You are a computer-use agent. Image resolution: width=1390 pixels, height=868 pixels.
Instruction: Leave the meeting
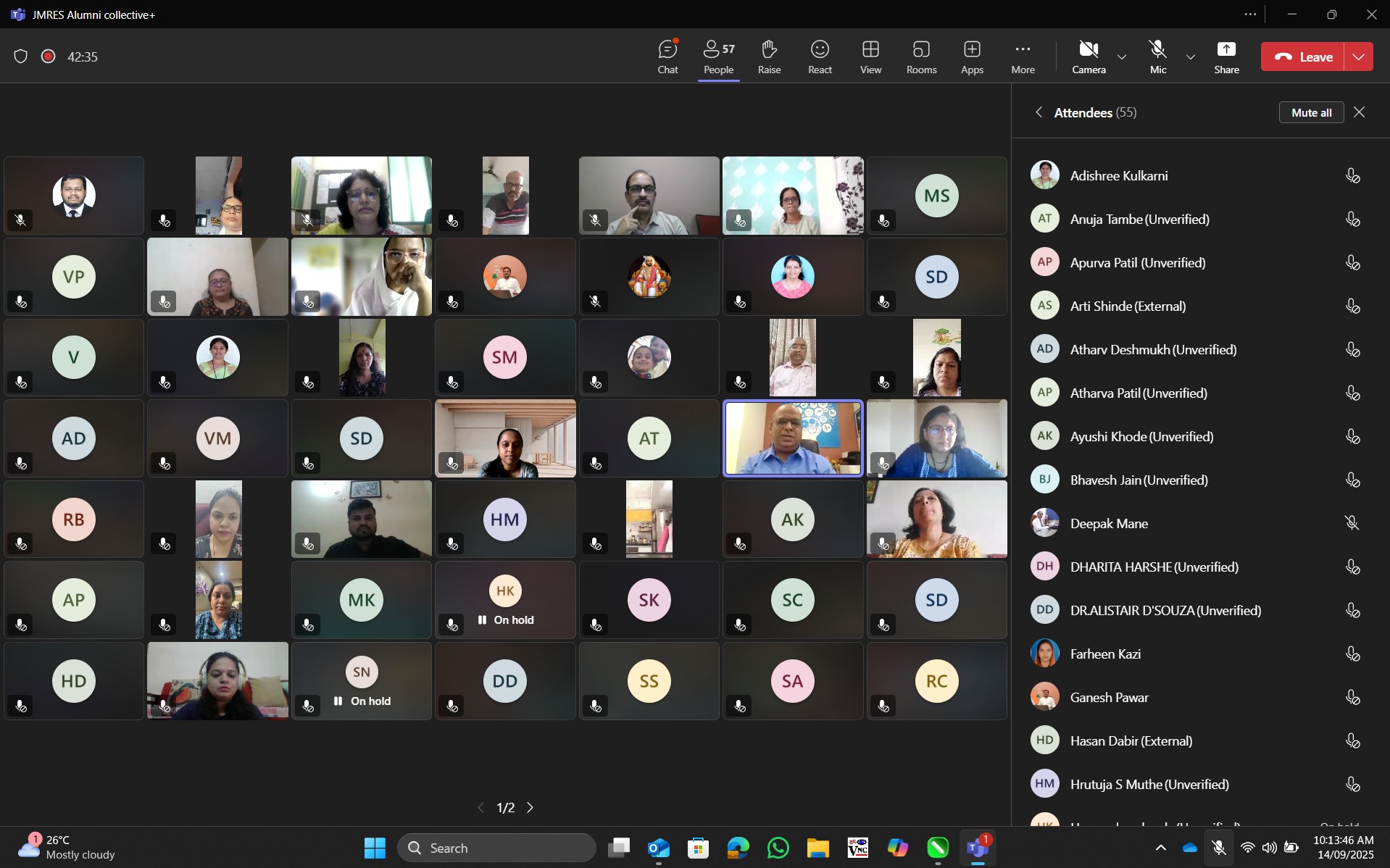pyautogui.click(x=1303, y=57)
